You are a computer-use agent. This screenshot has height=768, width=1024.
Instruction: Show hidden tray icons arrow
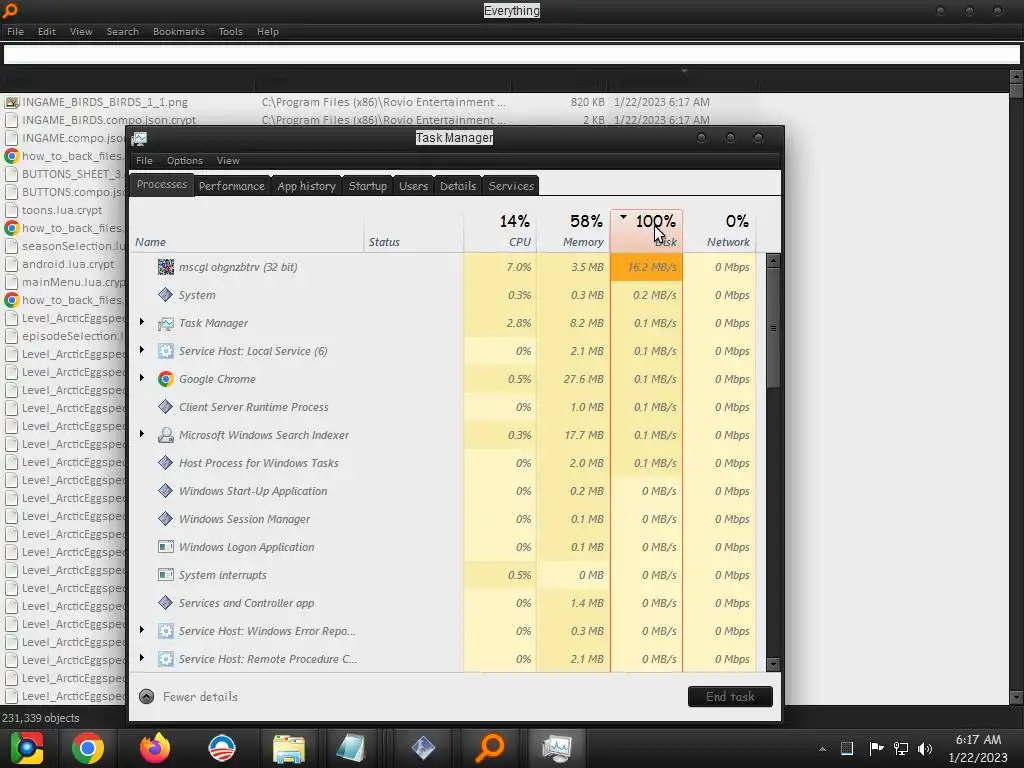coord(822,749)
